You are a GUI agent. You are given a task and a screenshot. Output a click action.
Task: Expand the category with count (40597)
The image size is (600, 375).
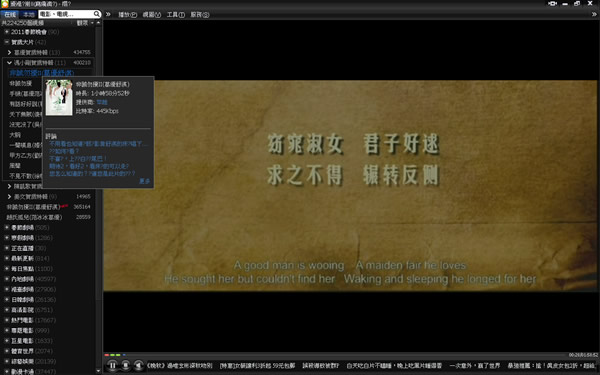pos(7,279)
